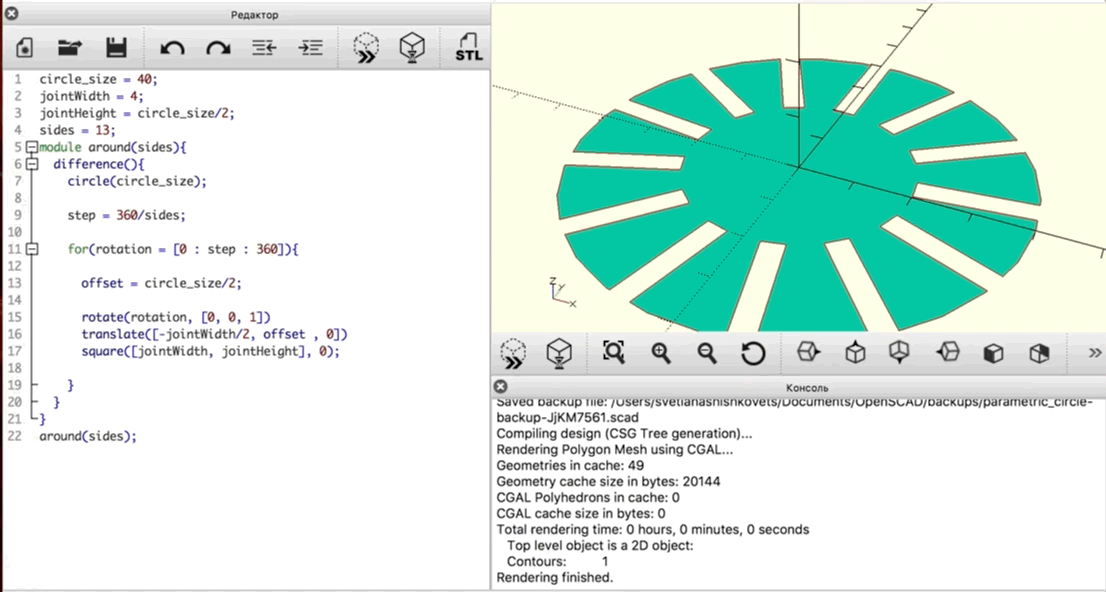Click the line 'step = 360/sides;'

click(127, 215)
